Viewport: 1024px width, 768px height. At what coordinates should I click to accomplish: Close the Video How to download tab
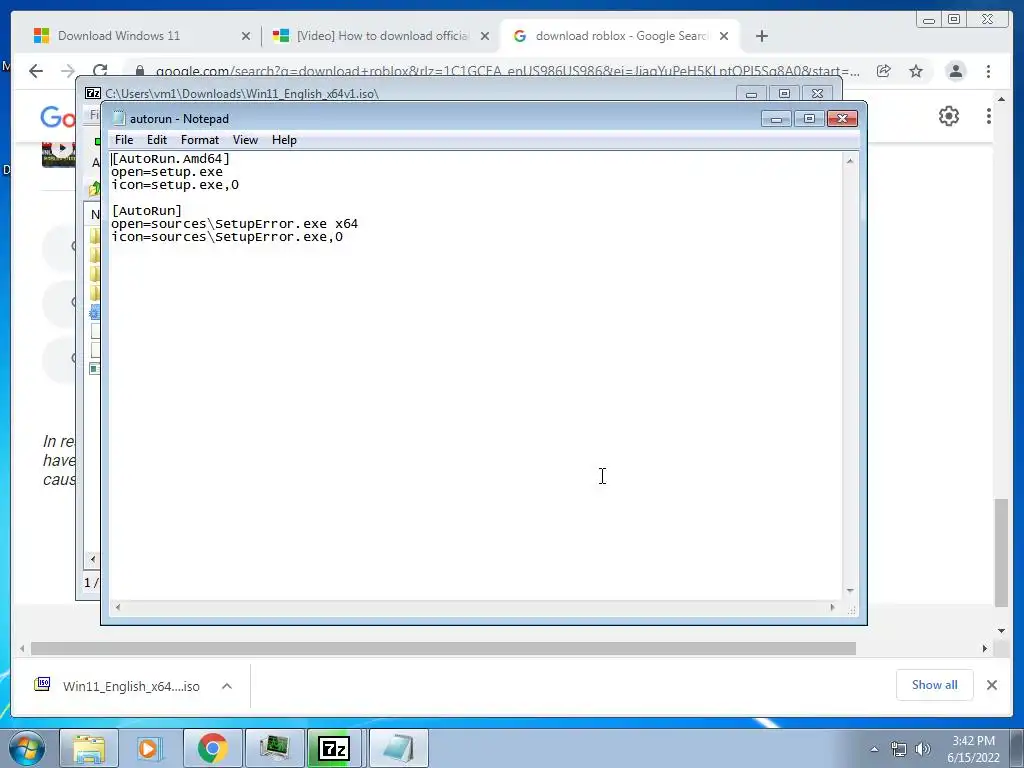coord(485,36)
